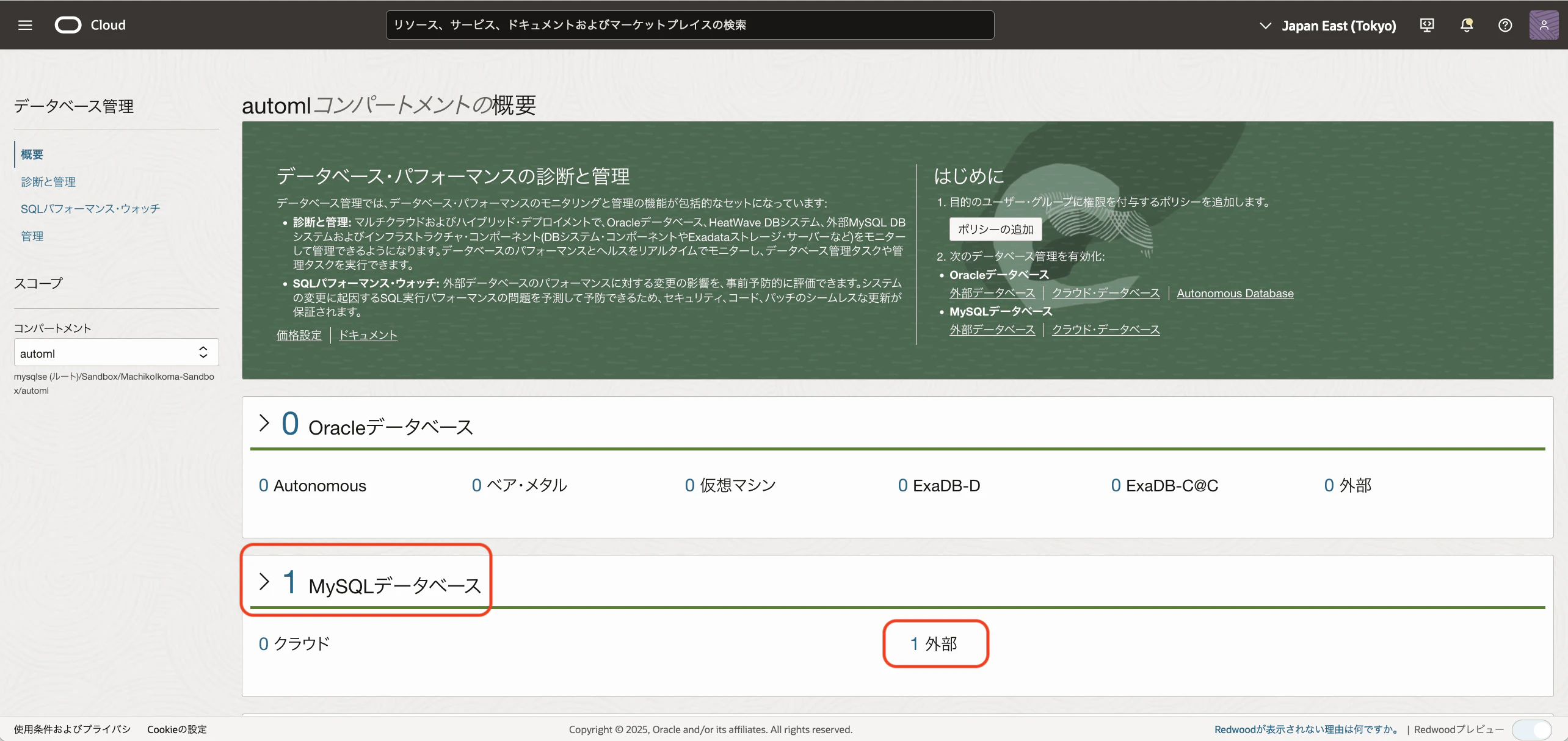This screenshot has width=1568, height=741.
Task: Open the help question mark icon
Action: (x=1505, y=25)
